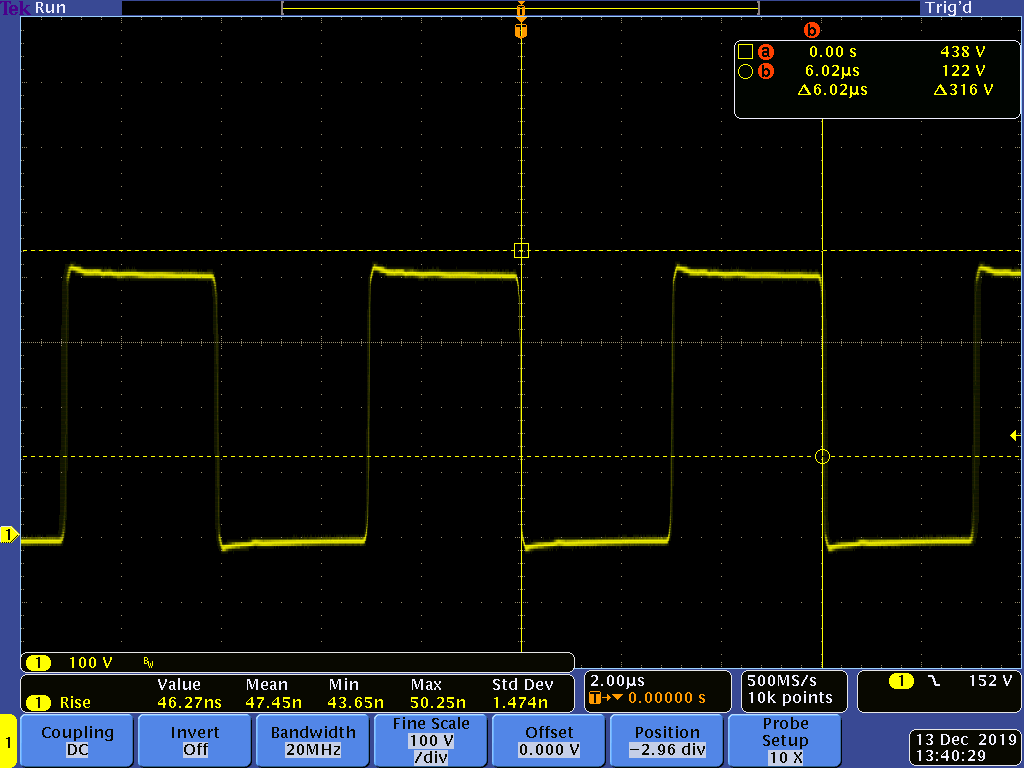Click the trigger level arrow at right edge
Image resolution: width=1024 pixels, height=768 pixels.
[1015, 435]
